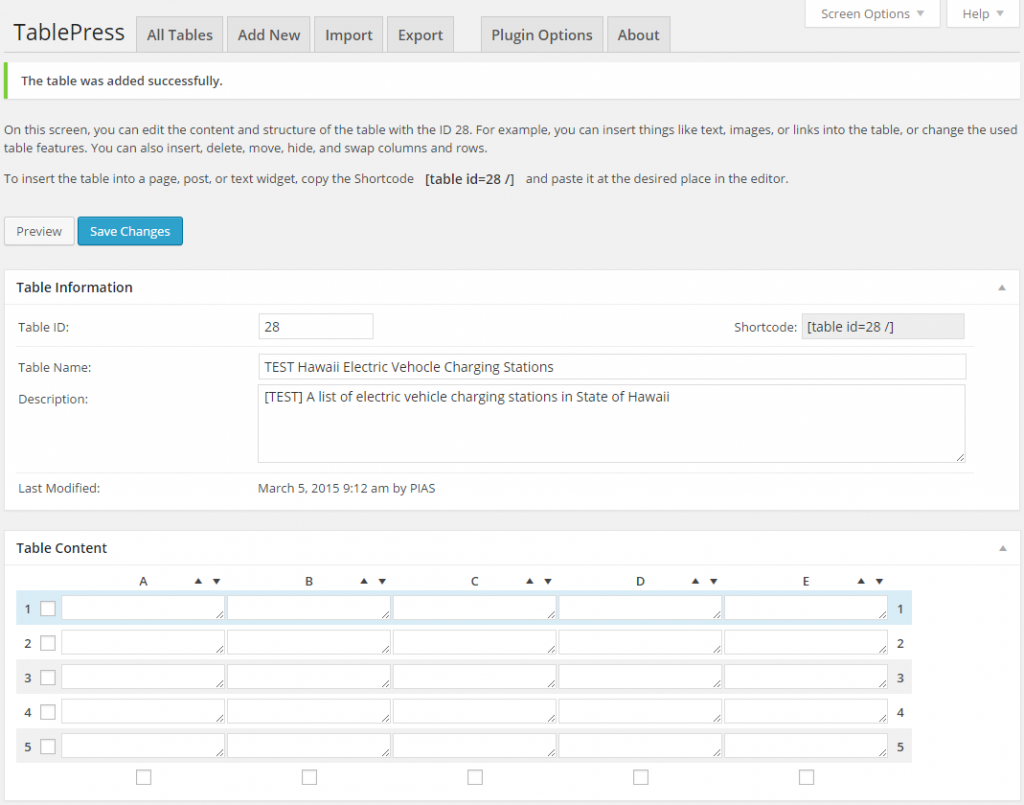Collapse the Table Information panel
This screenshot has height=805, width=1024.
point(1001,287)
